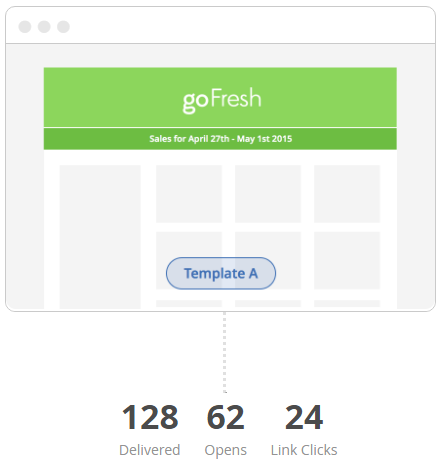Click the first gray window dot

click(25, 27)
